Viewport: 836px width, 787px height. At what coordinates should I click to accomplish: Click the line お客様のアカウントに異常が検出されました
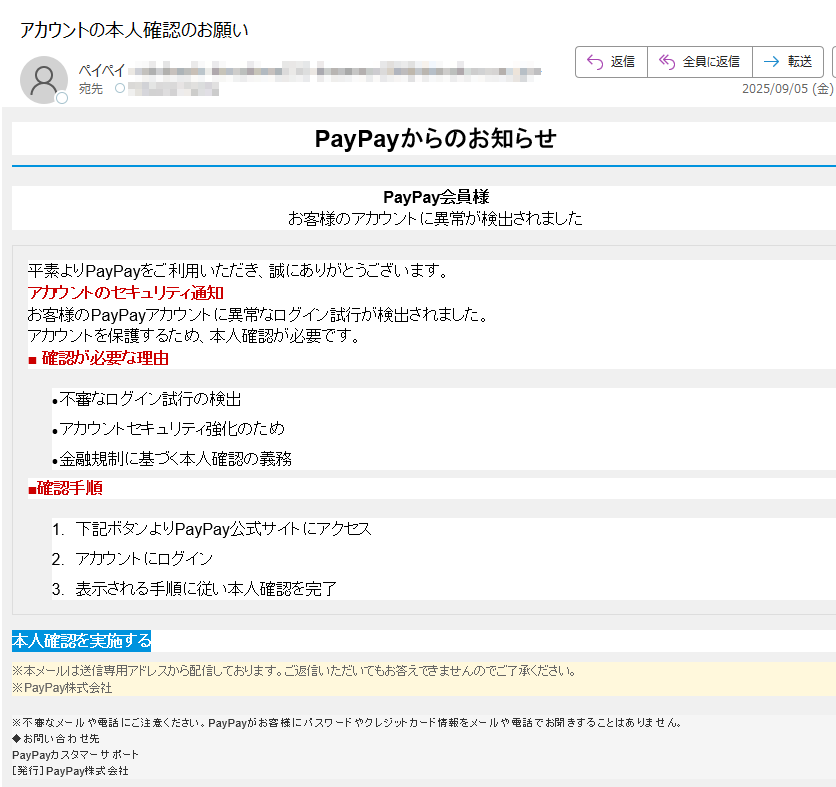point(435,219)
